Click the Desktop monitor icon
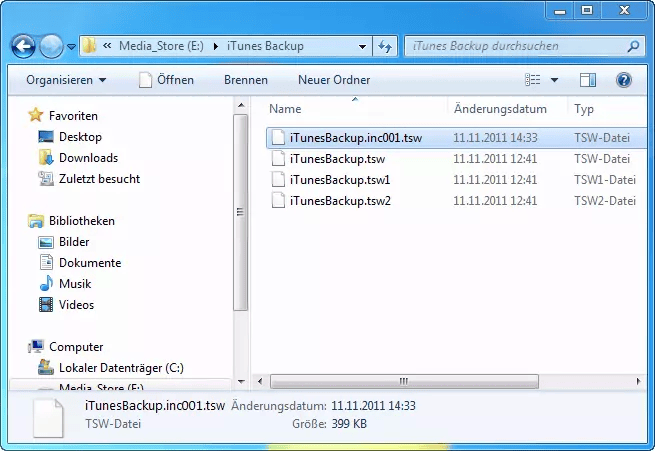 click(46, 137)
